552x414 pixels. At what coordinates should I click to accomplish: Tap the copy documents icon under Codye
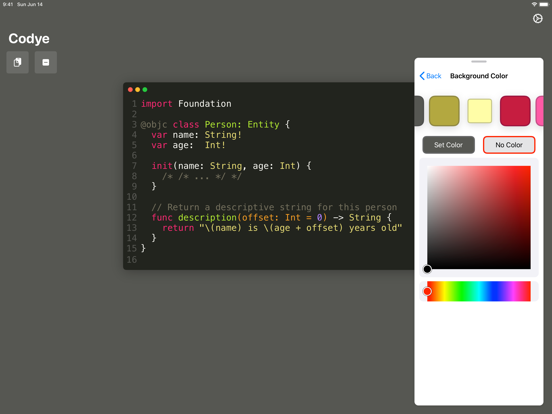(17, 62)
